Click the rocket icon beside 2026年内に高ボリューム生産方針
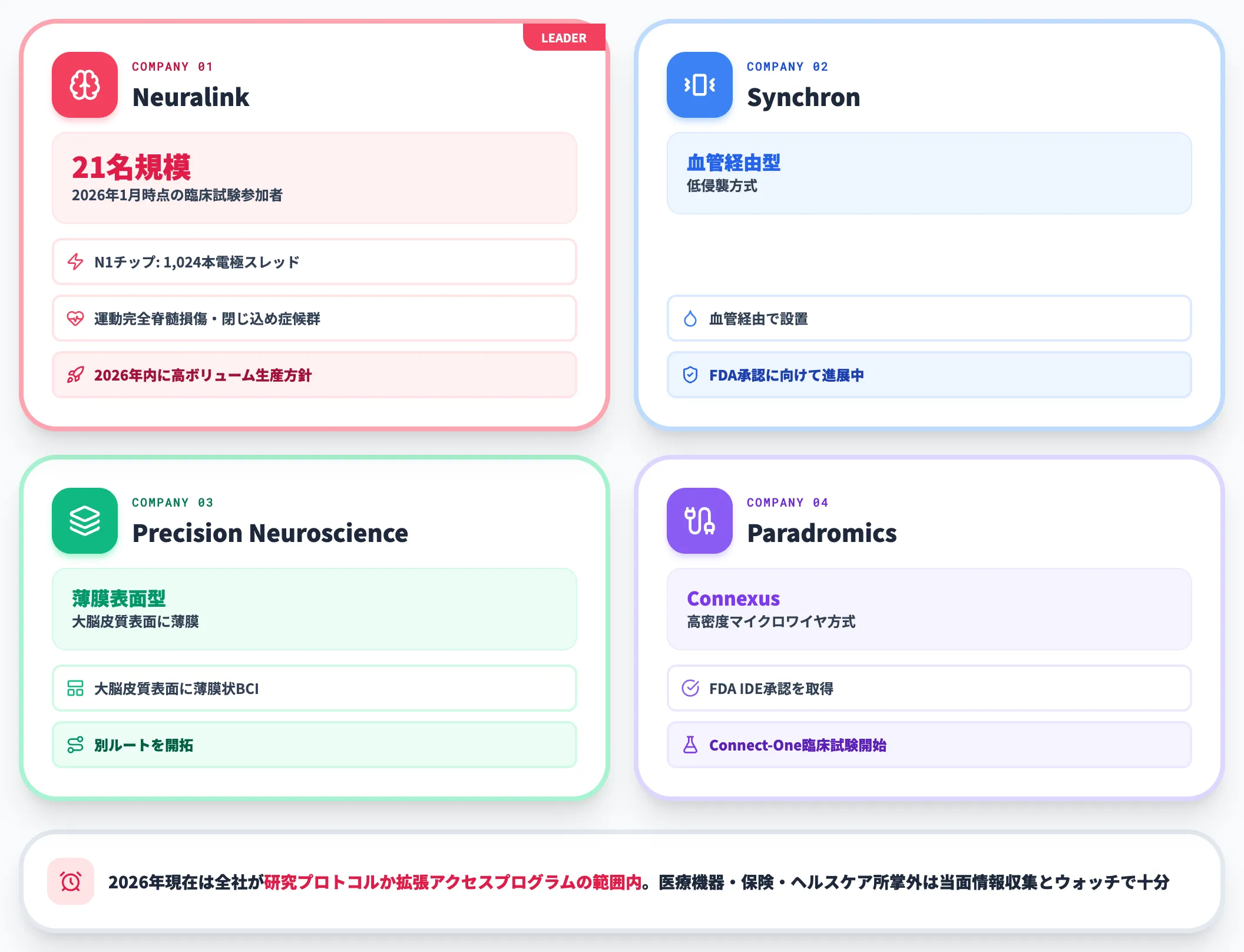1244x952 pixels. [75, 375]
